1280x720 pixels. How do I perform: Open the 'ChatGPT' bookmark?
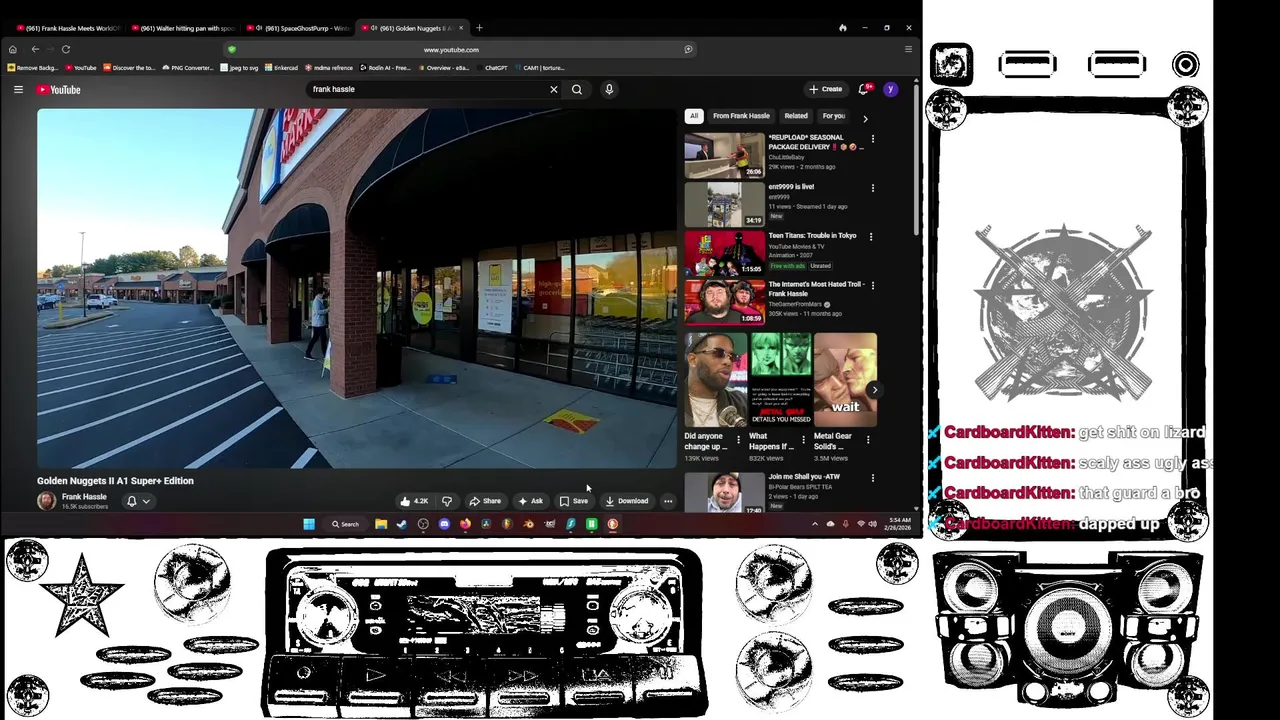click(492, 68)
